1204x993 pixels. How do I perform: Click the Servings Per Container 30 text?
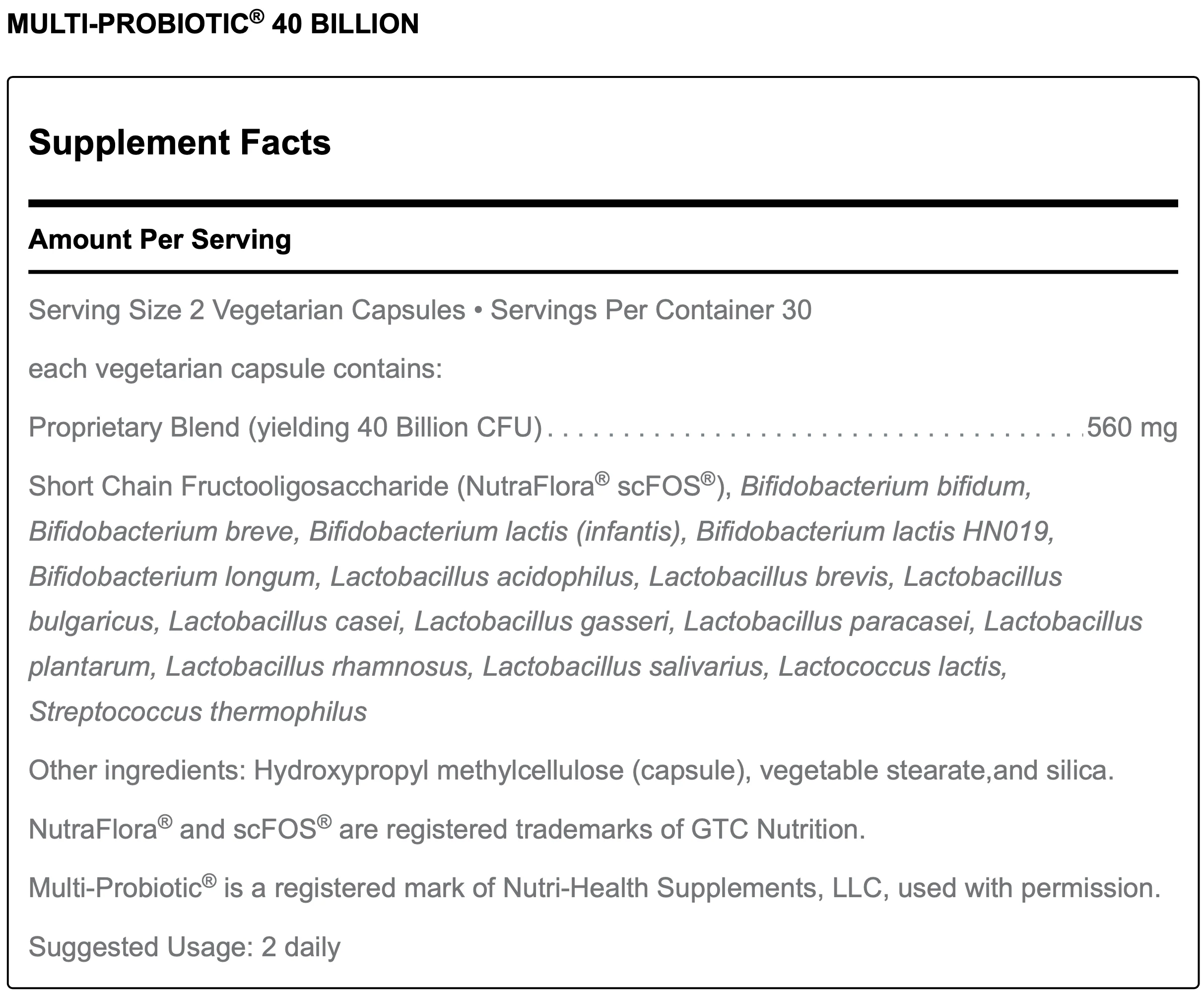coord(651,310)
